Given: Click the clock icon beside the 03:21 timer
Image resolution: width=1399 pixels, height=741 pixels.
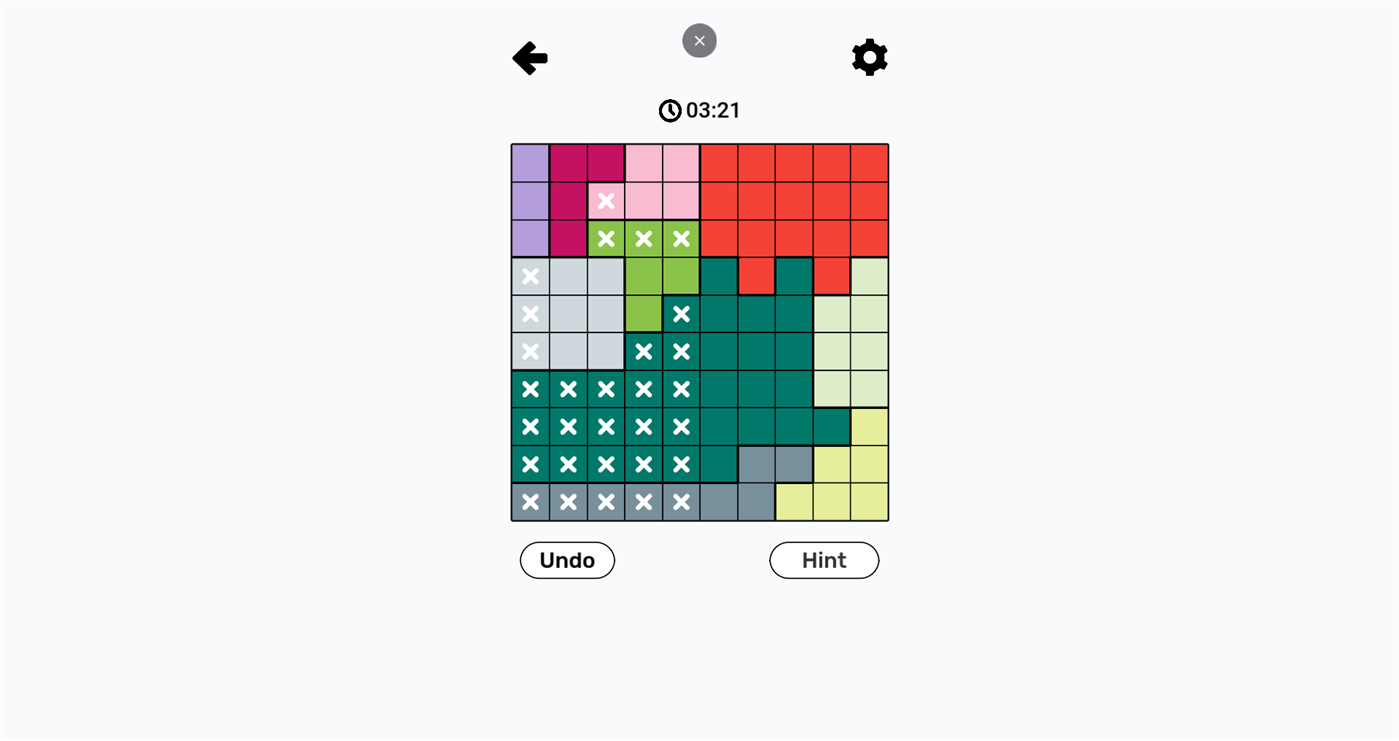Looking at the screenshot, I should click(x=669, y=110).
